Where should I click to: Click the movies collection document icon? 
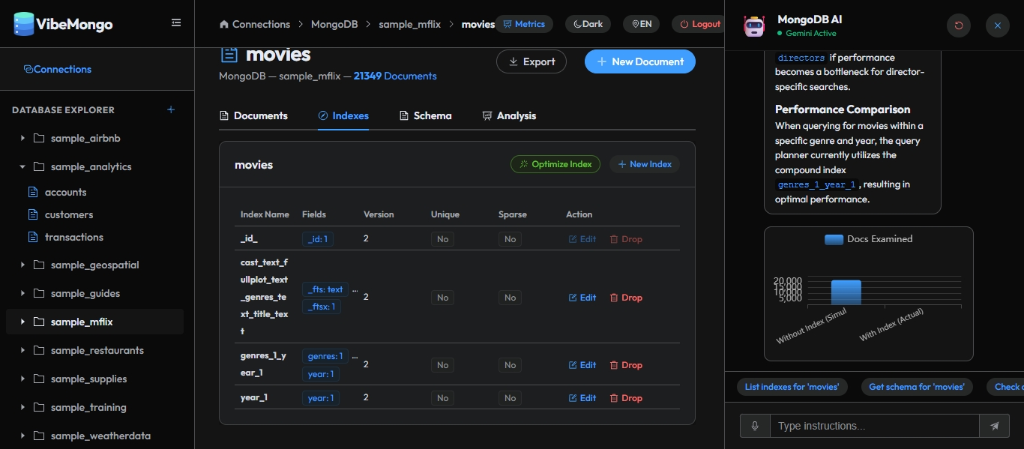pyautogui.click(x=229, y=55)
